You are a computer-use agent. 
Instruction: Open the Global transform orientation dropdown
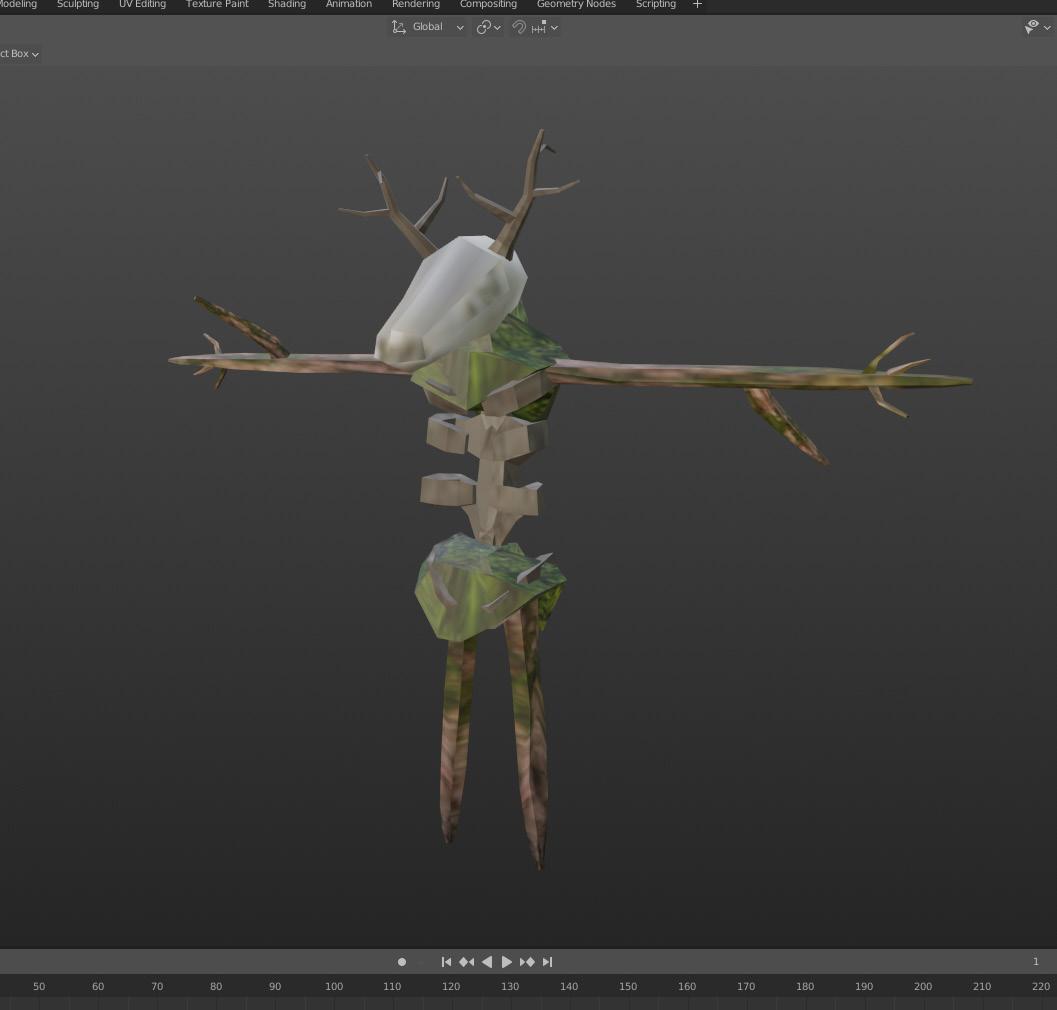428,27
